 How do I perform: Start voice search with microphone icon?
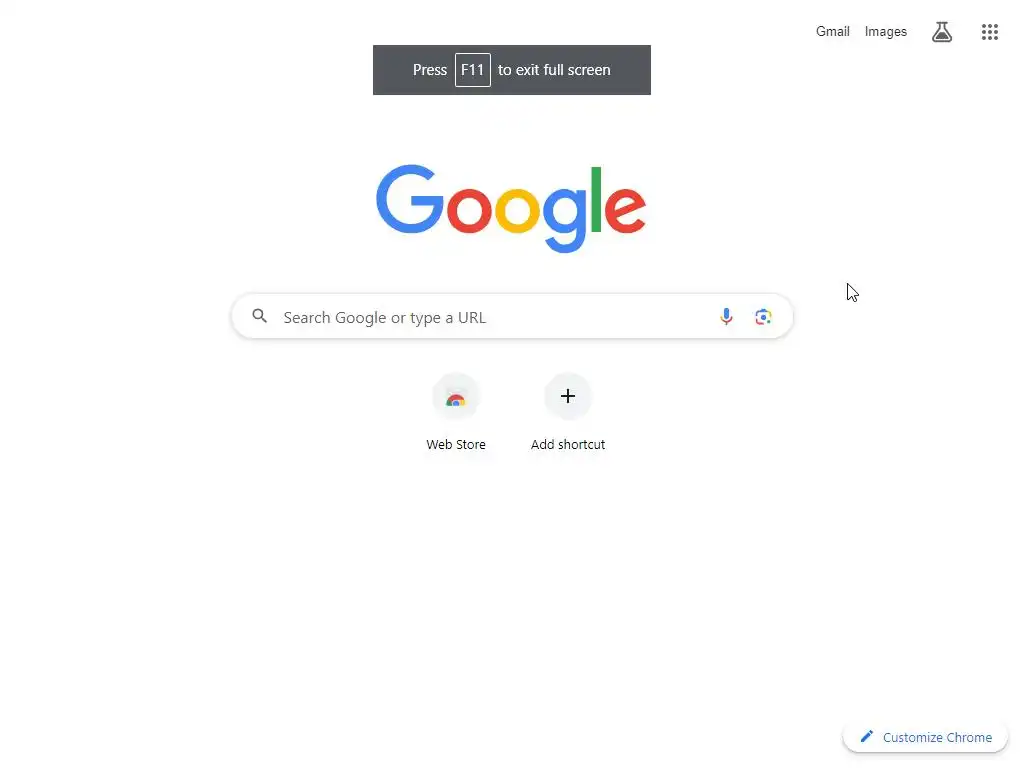[x=726, y=317]
